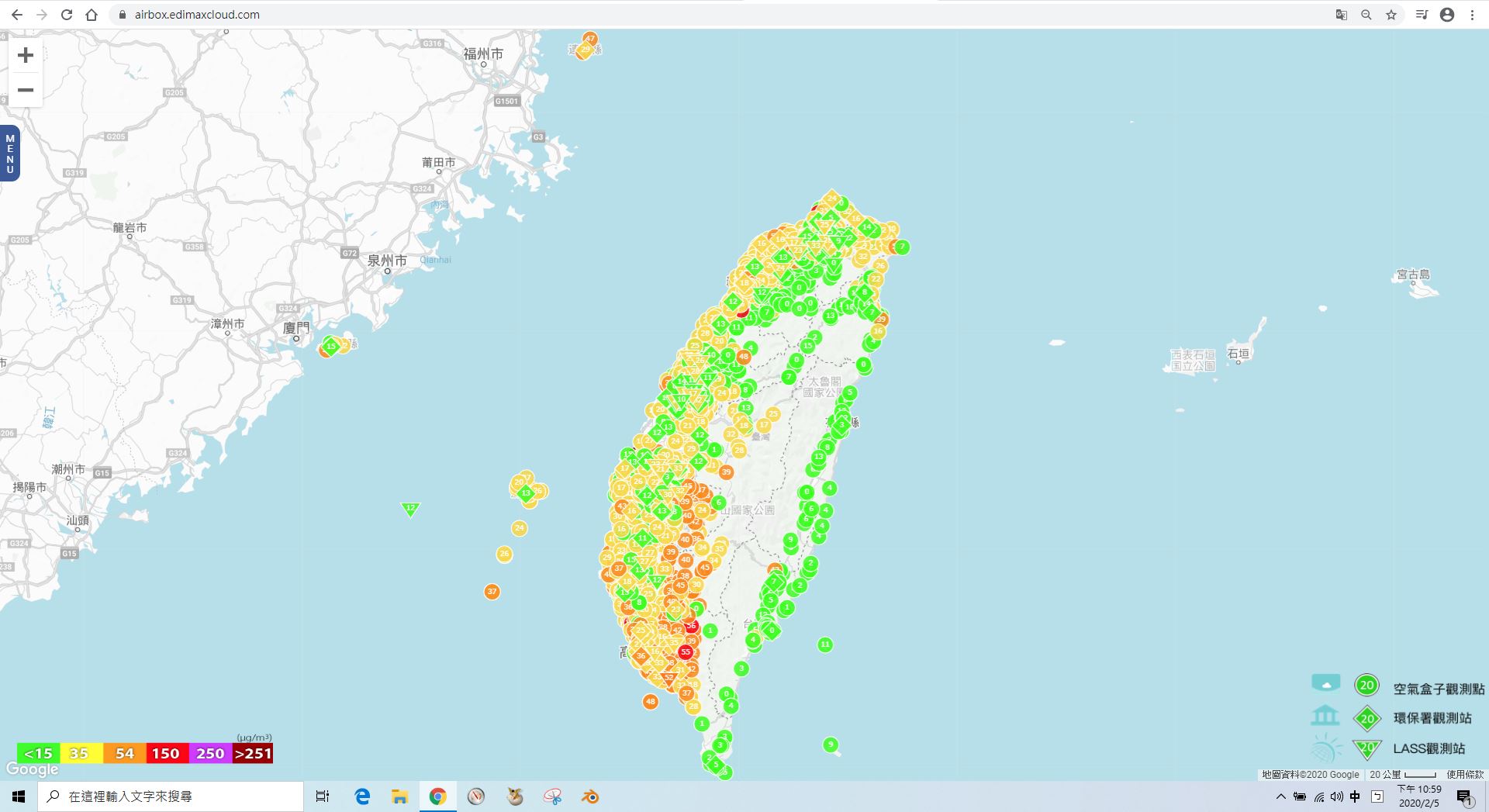Open the page zoom magnifier icon

point(1366,15)
